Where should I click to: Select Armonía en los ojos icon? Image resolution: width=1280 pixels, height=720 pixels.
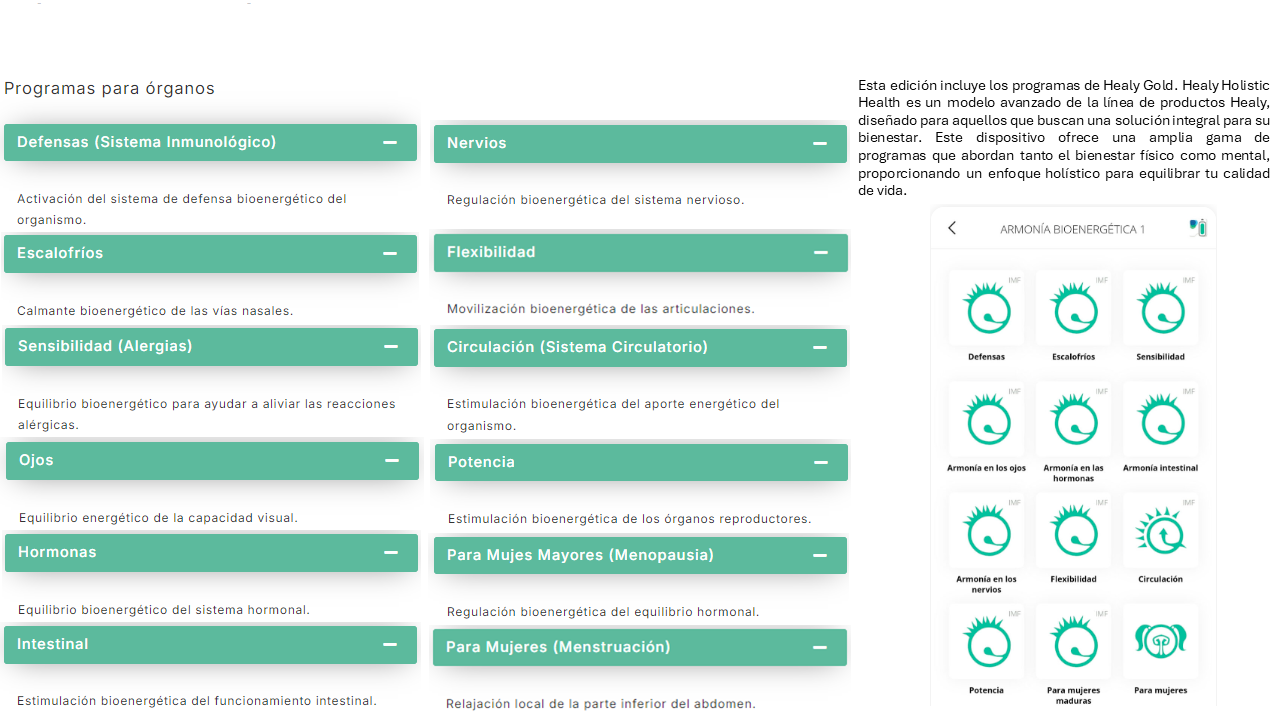986,420
